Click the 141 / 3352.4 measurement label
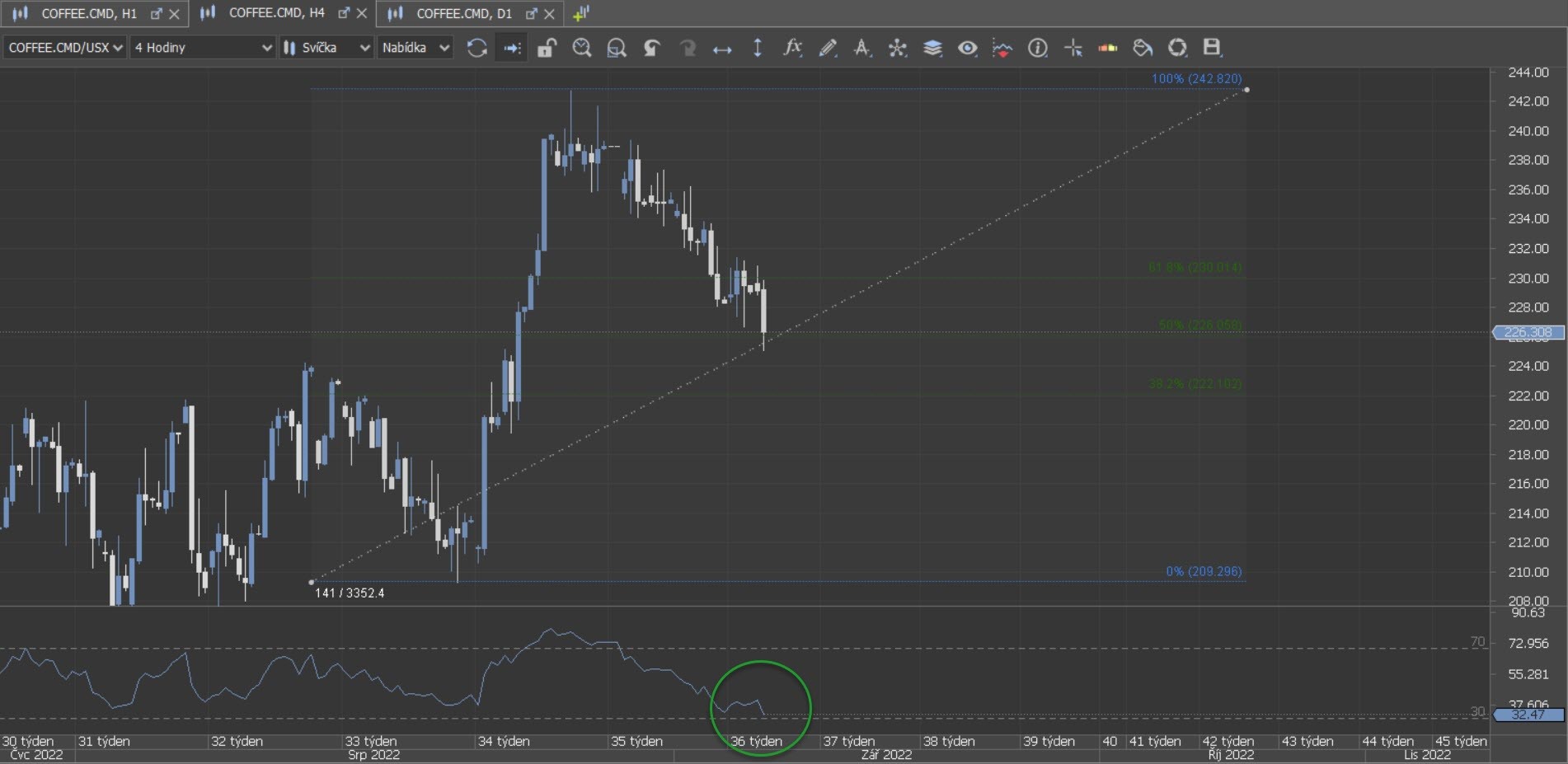Image resolution: width=1568 pixels, height=764 pixels. 350,593
